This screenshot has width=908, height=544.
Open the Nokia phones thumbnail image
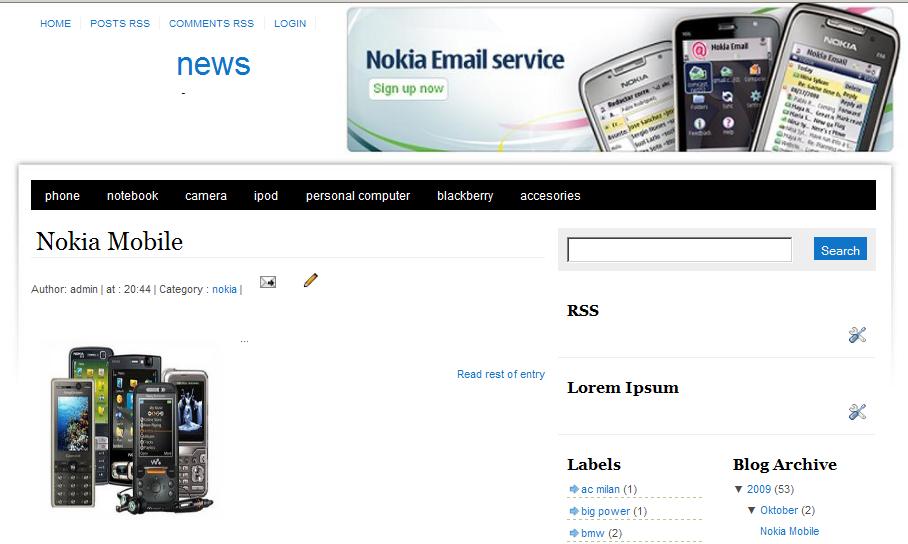point(131,429)
